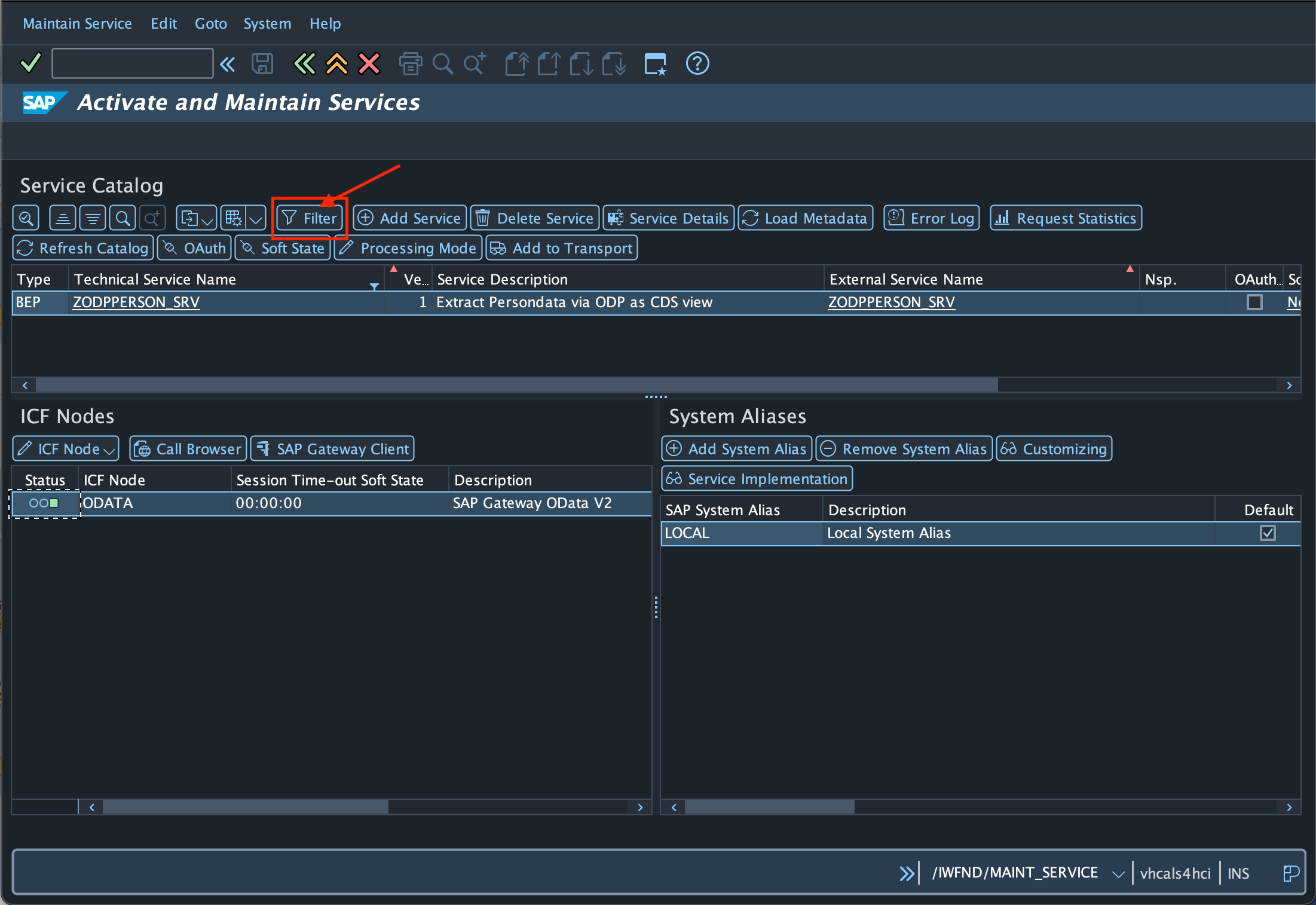Open the Help question mark icon
This screenshot has height=905, width=1316.
tap(697, 63)
